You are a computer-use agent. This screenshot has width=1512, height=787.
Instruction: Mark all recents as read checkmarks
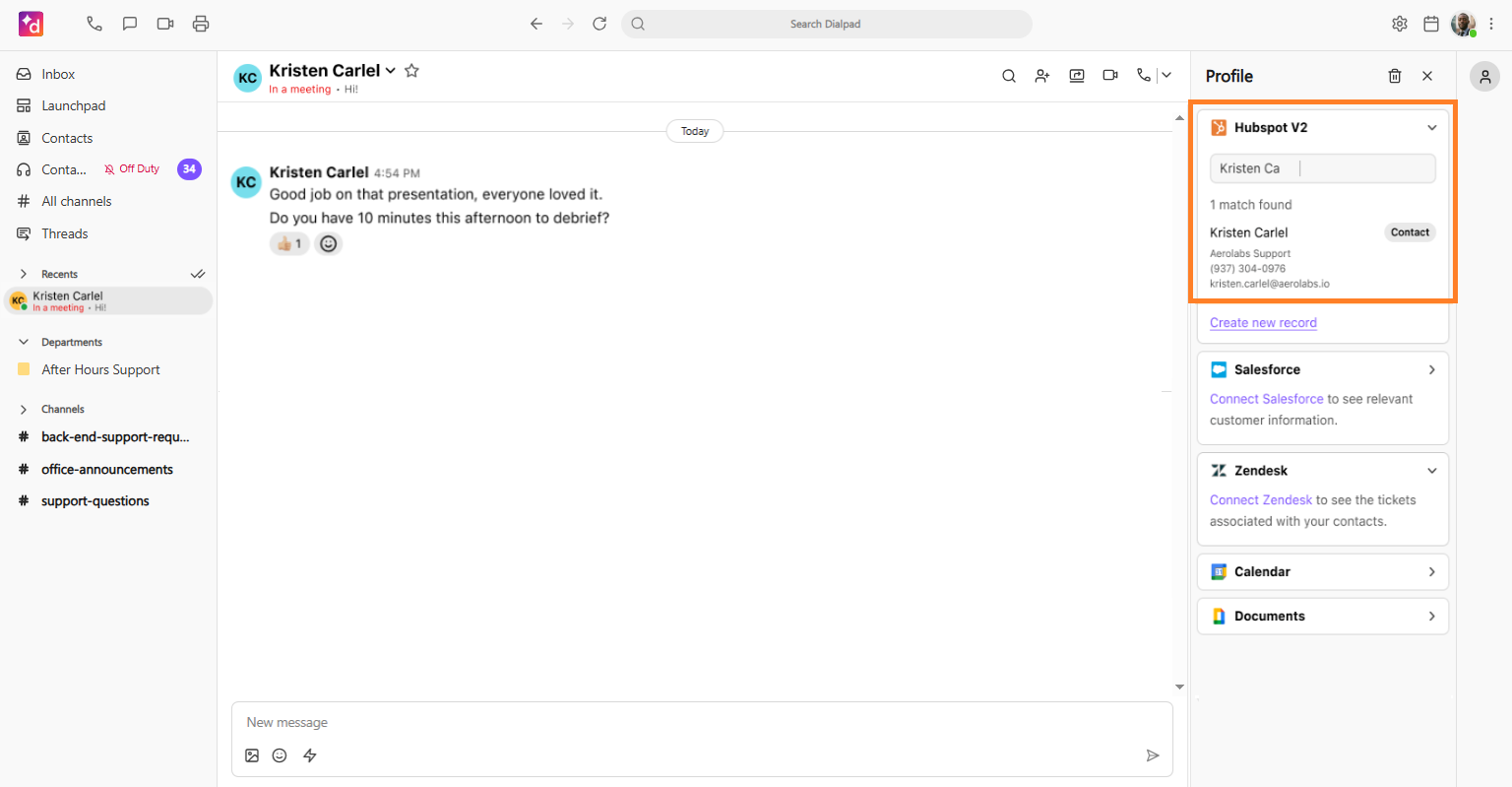(x=198, y=274)
